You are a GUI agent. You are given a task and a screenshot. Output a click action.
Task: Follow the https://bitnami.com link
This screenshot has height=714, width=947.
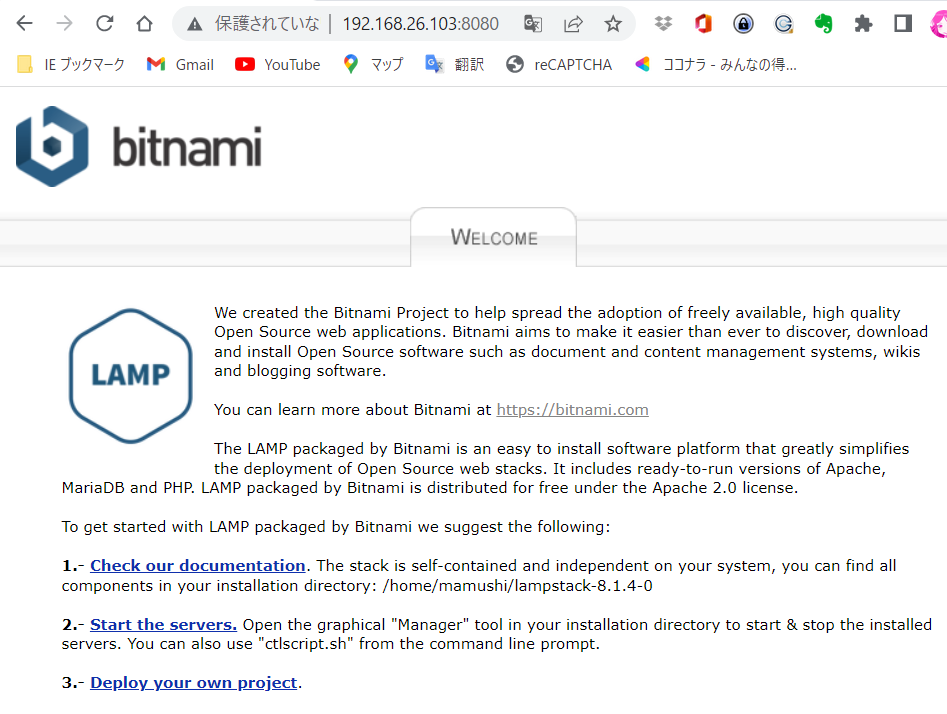(x=572, y=409)
